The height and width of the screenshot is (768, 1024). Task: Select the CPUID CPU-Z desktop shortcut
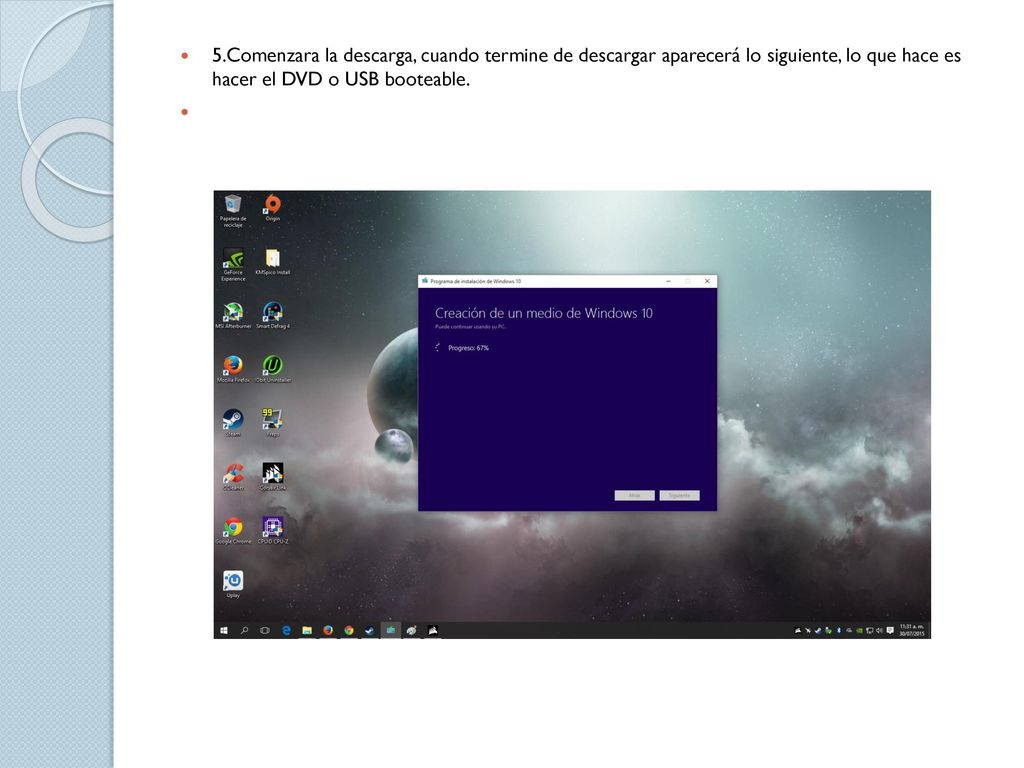272,530
